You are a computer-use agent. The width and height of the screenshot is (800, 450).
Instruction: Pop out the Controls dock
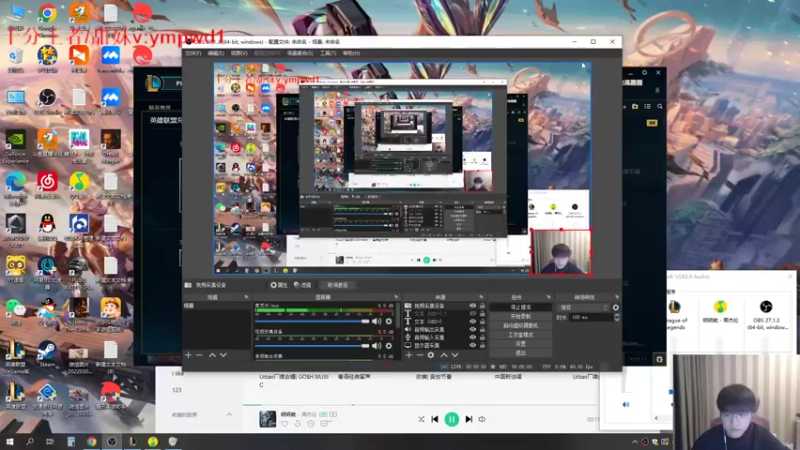[548, 297]
